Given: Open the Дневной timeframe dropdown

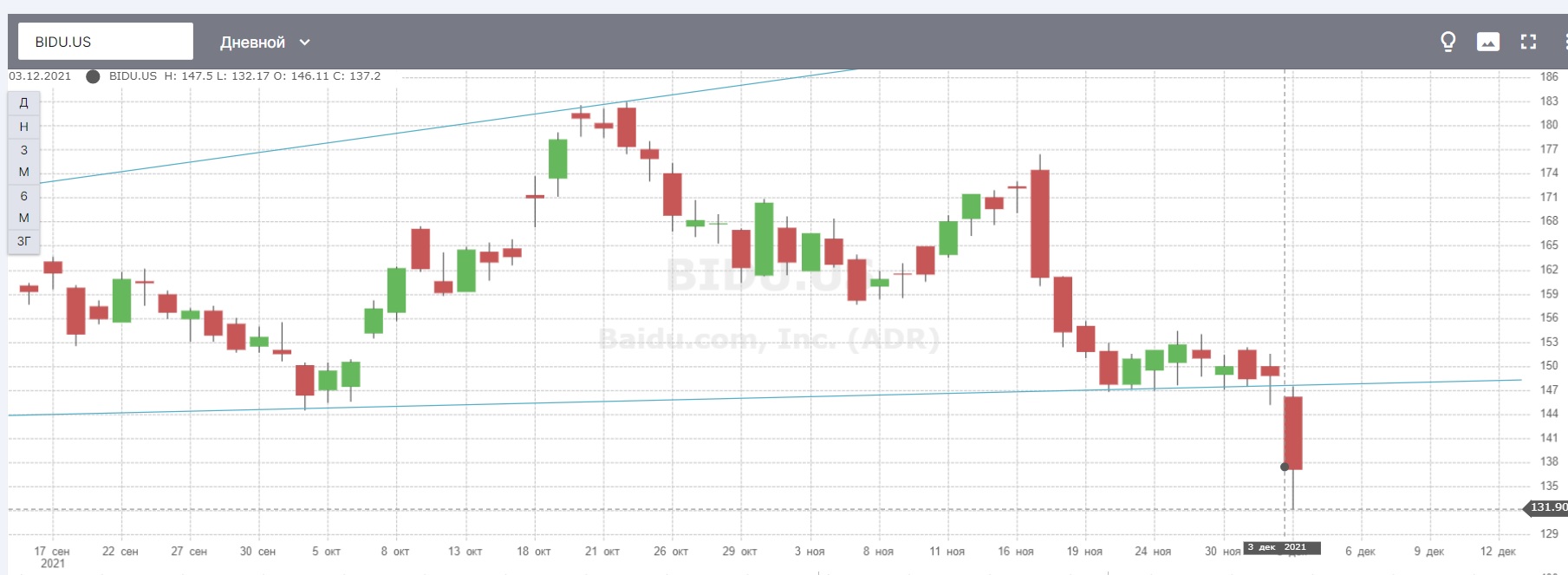Looking at the screenshot, I should [x=264, y=42].
